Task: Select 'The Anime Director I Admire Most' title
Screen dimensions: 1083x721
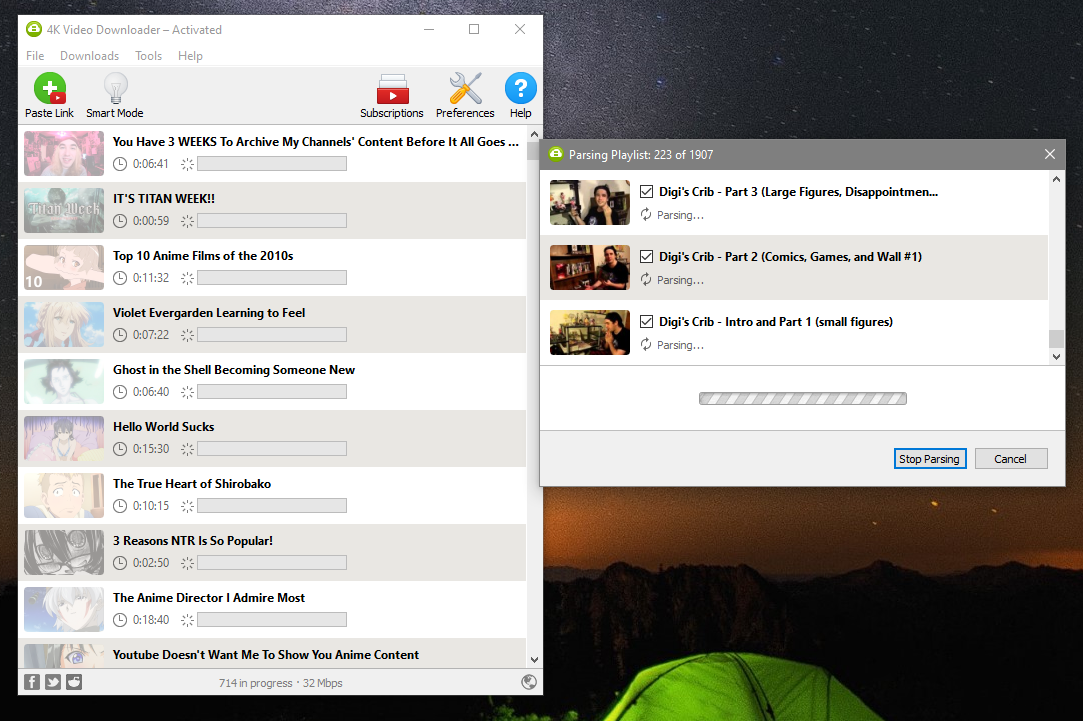Action: click(x=209, y=597)
